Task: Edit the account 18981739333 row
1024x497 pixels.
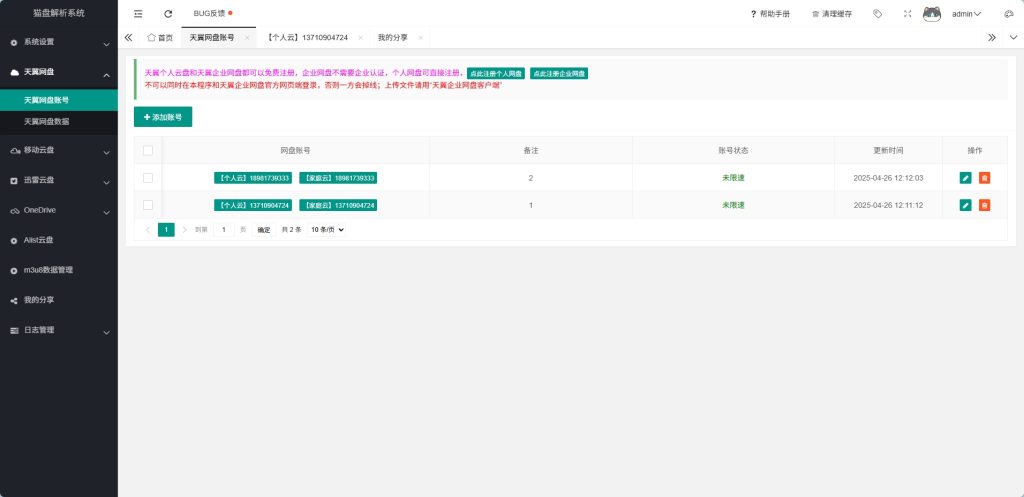Action: tap(965, 178)
